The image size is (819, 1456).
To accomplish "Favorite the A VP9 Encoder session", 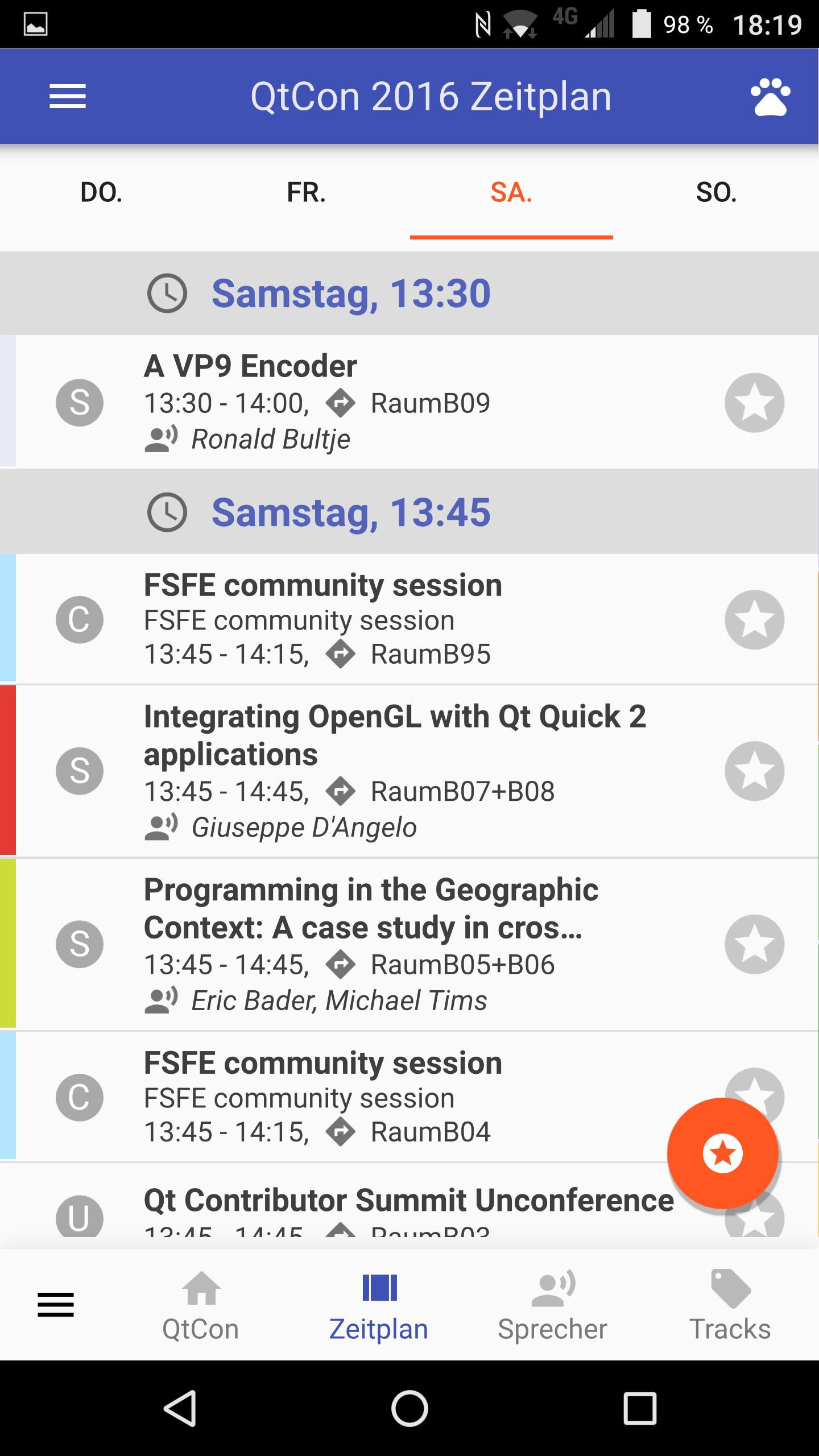I will (755, 403).
